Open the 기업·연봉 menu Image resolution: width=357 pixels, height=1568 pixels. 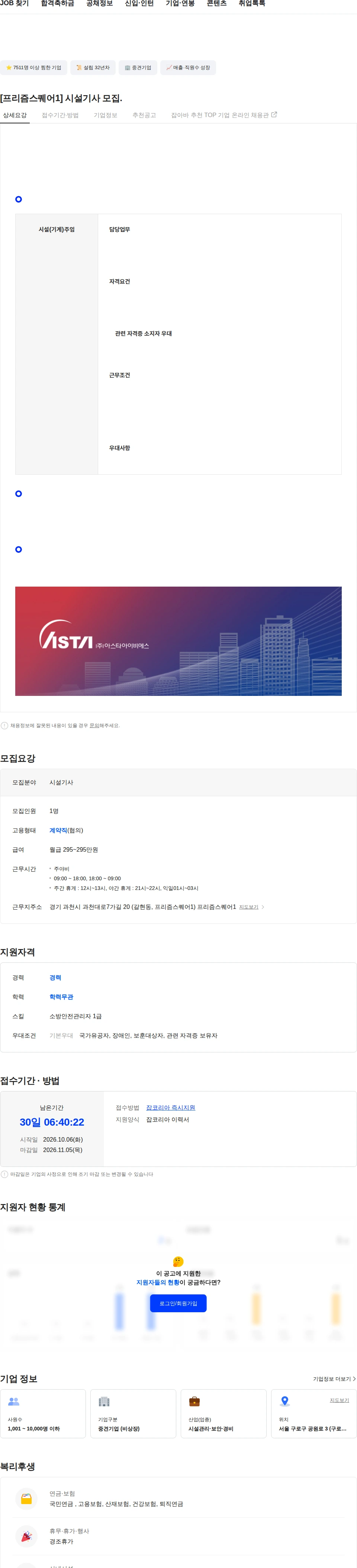pos(180,4)
